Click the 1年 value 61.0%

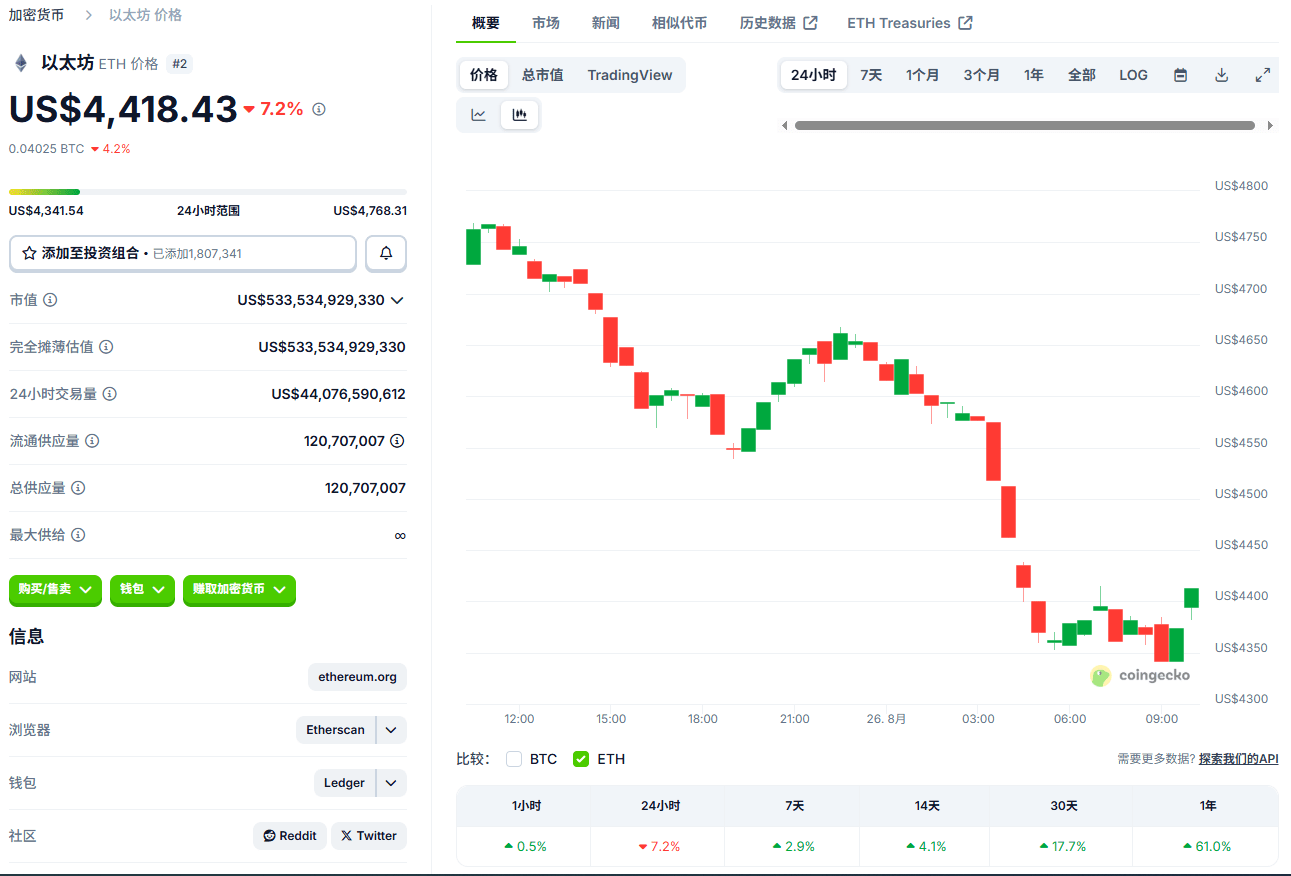click(x=1207, y=846)
